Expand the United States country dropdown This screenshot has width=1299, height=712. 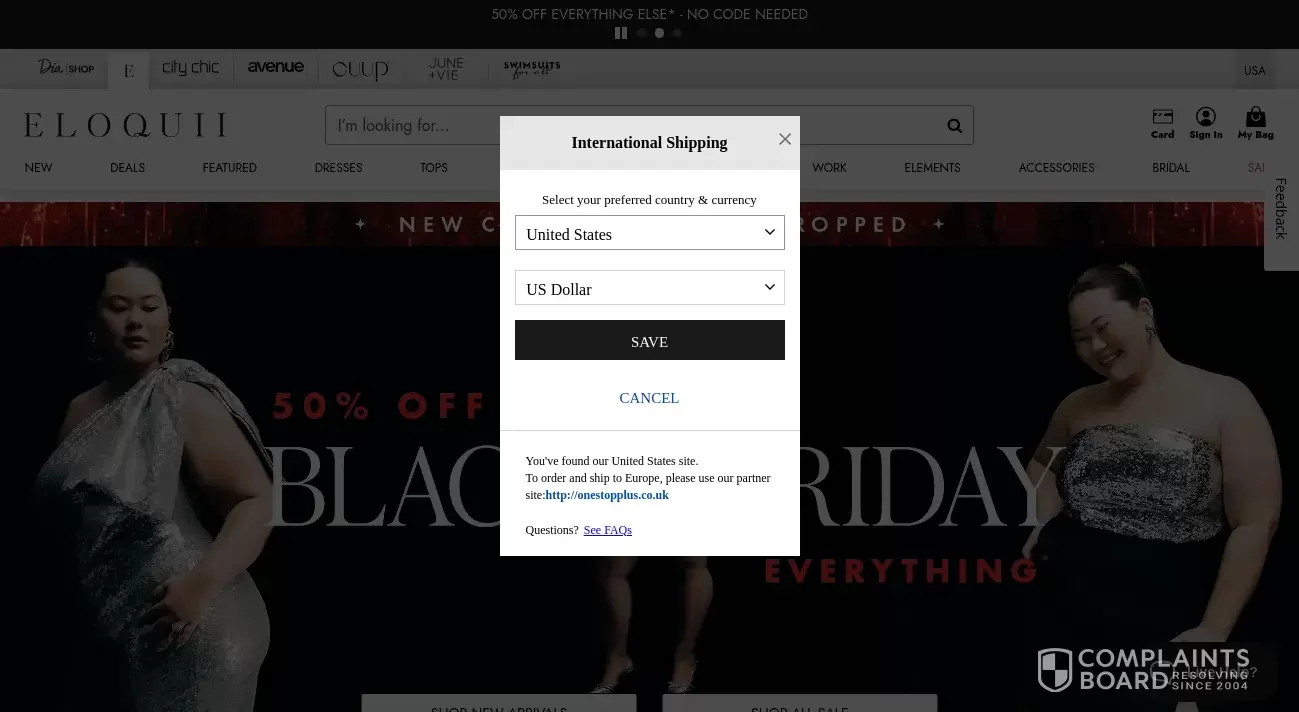650,233
